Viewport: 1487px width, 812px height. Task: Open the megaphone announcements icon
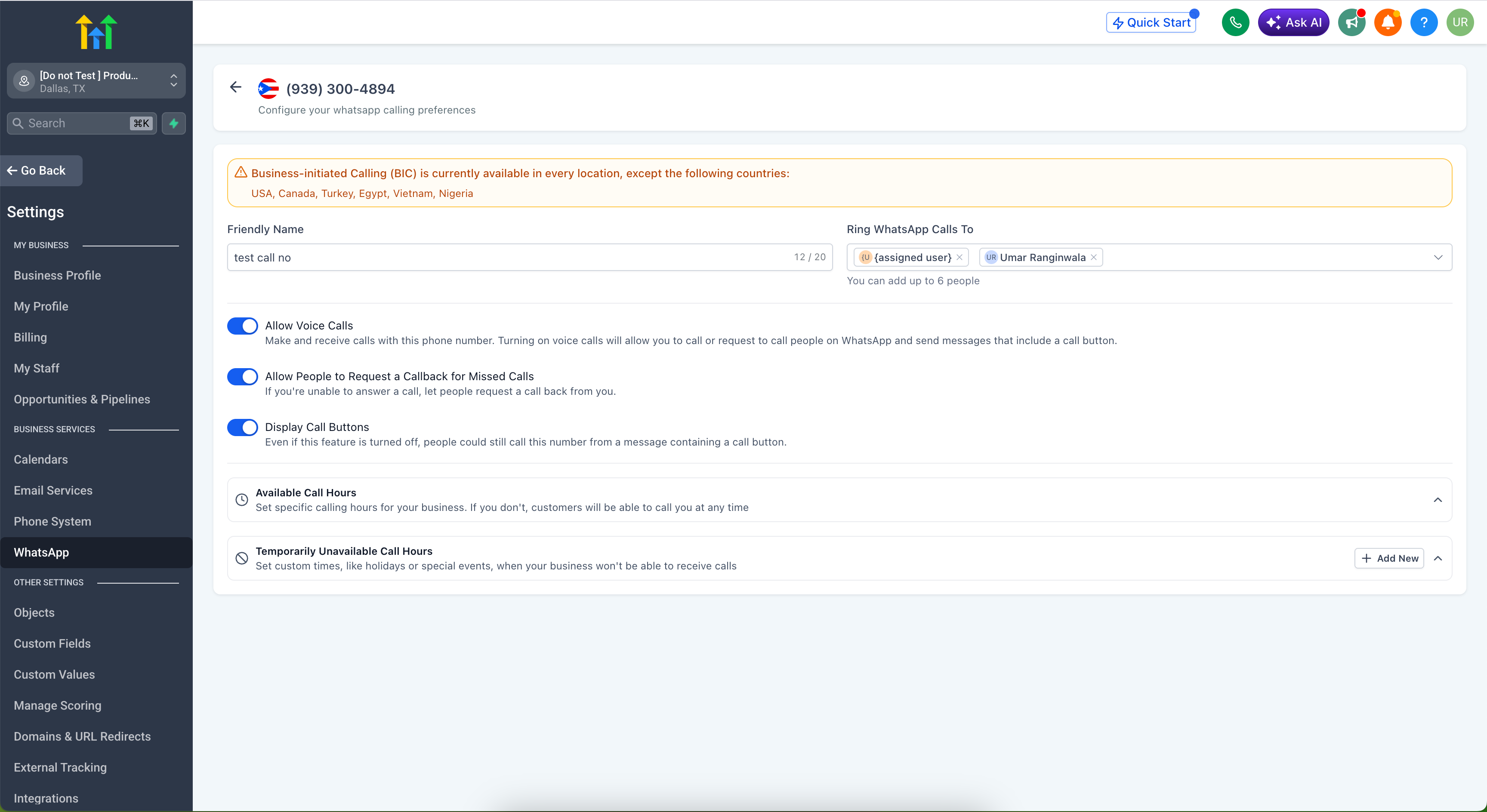point(1352,22)
